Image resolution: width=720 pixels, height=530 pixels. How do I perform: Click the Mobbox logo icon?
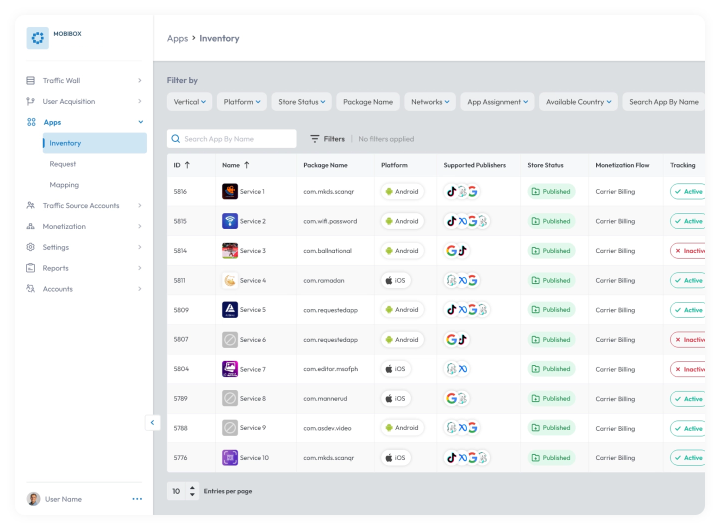(38, 38)
